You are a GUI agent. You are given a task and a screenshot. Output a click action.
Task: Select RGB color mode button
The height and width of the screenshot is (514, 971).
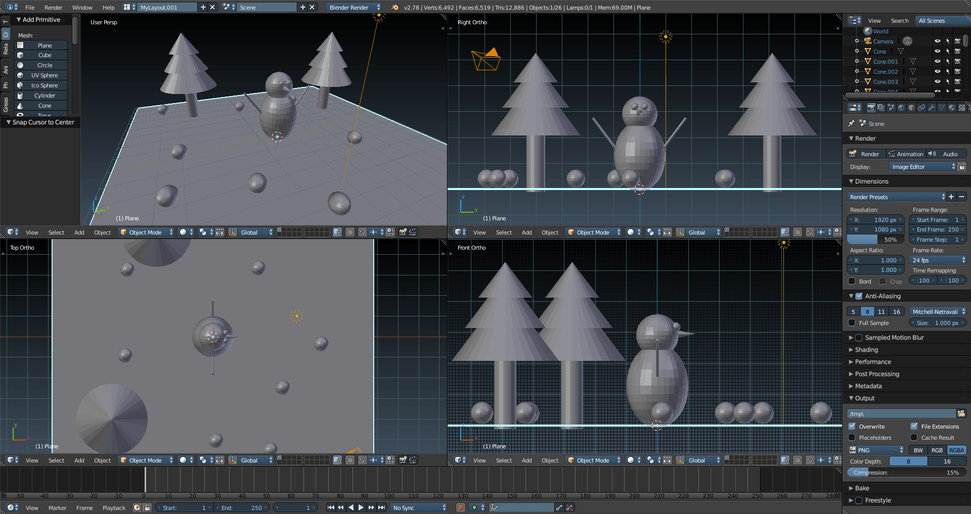[x=937, y=450]
